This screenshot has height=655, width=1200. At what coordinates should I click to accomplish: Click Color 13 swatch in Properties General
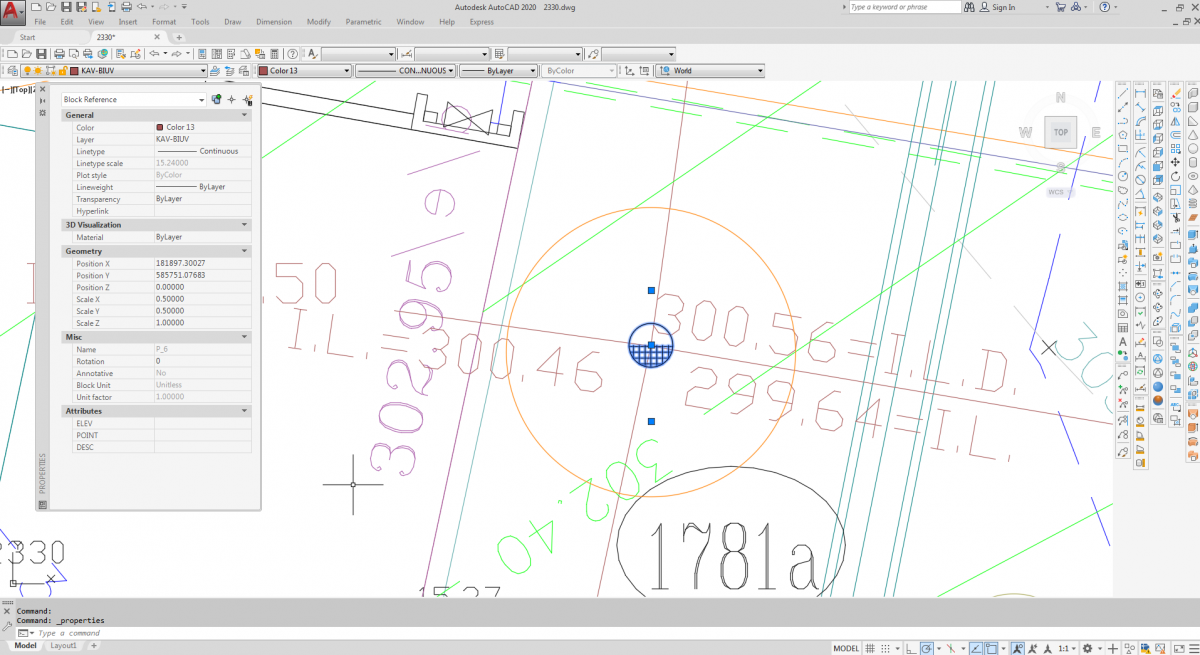160,127
